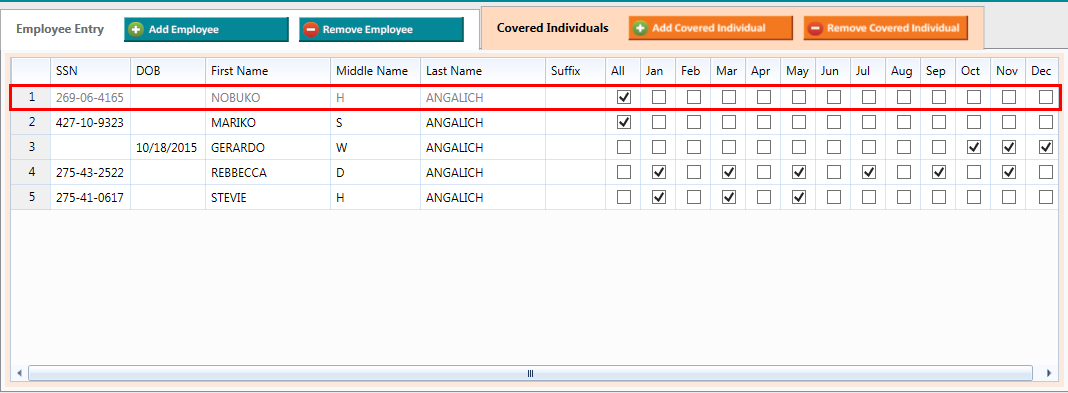Image resolution: width=1068 pixels, height=393 pixels.
Task: Uncheck Nov coverage for GERARDO
Action: point(1009,147)
